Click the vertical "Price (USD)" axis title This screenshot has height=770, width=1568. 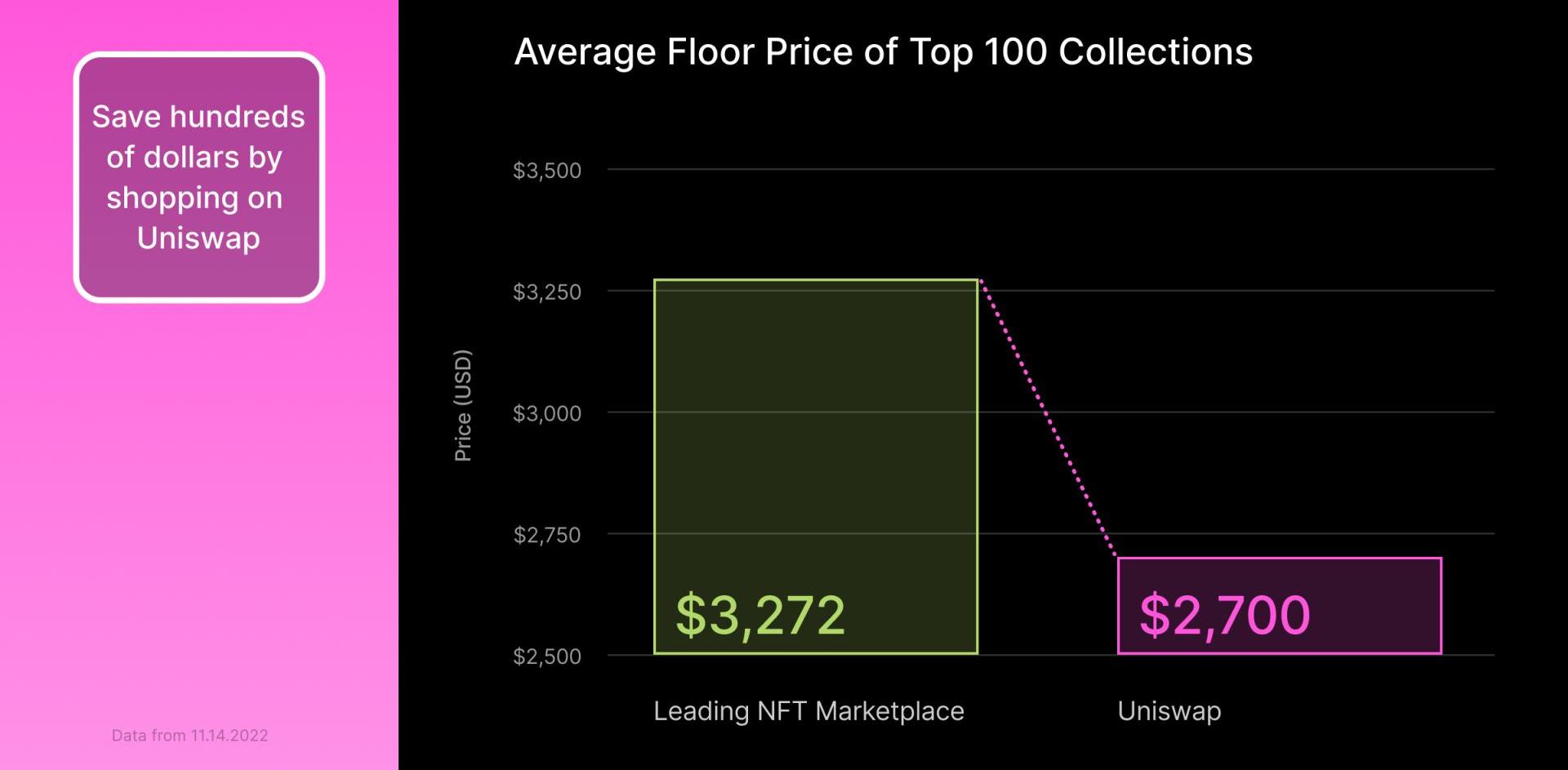click(463, 406)
